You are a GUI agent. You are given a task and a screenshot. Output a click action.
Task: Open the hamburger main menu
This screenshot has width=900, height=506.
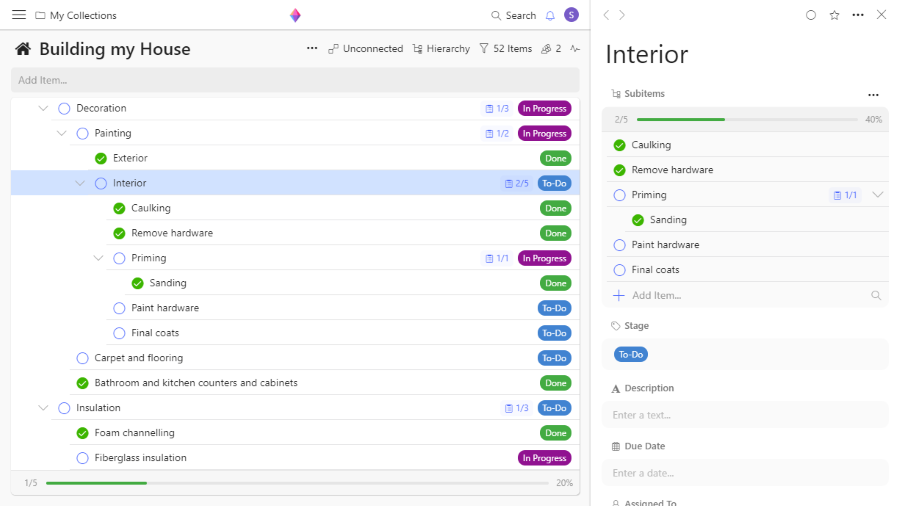pos(19,15)
